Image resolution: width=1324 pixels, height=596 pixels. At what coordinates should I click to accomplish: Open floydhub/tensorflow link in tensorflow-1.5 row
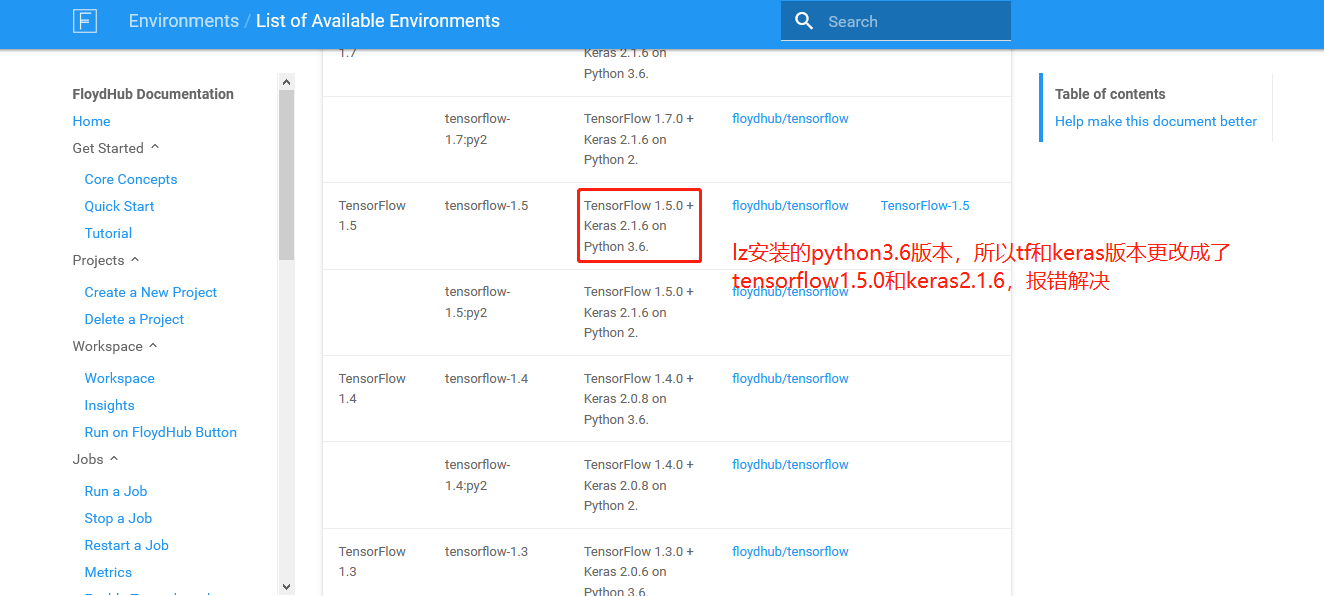click(790, 205)
